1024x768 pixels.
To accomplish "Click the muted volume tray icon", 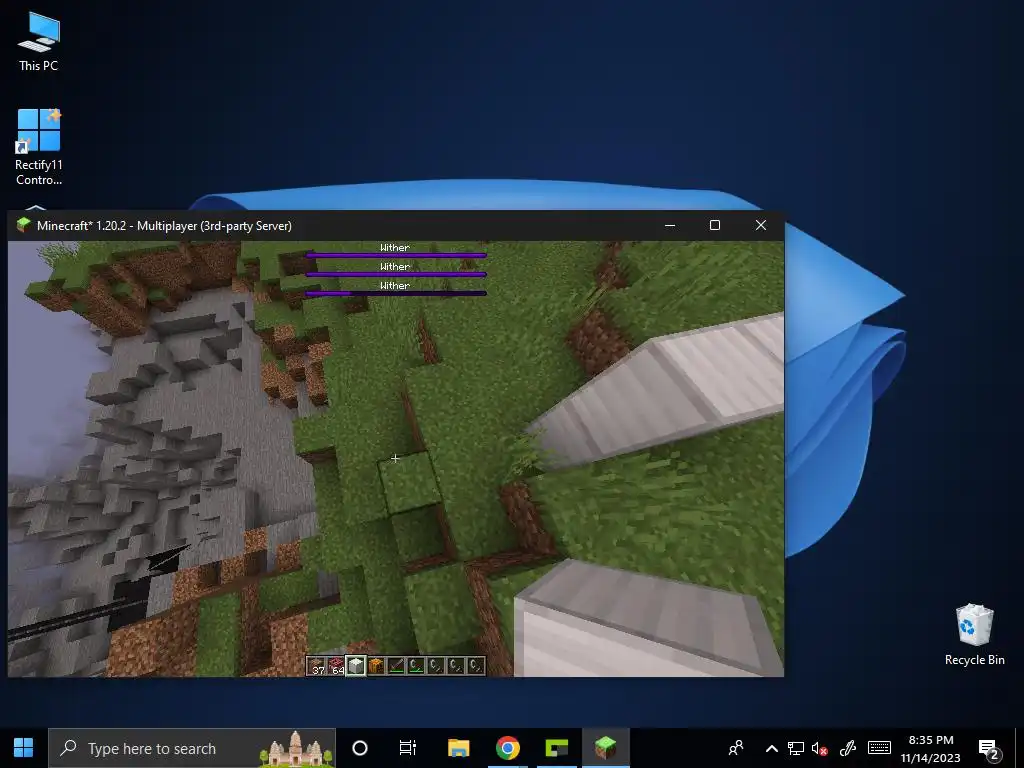I will (820, 748).
